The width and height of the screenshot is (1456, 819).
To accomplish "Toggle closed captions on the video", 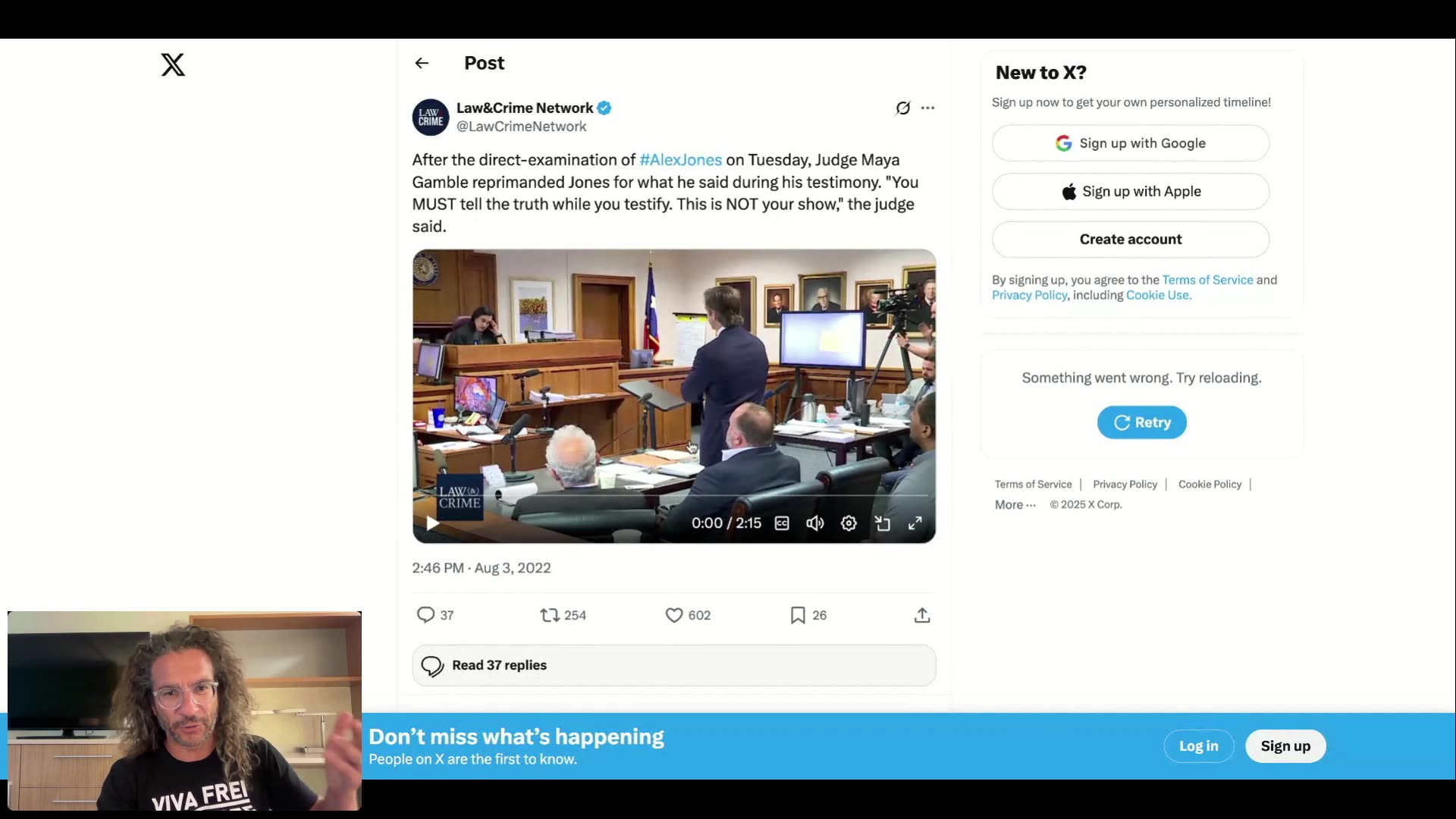I will pyautogui.click(x=782, y=523).
